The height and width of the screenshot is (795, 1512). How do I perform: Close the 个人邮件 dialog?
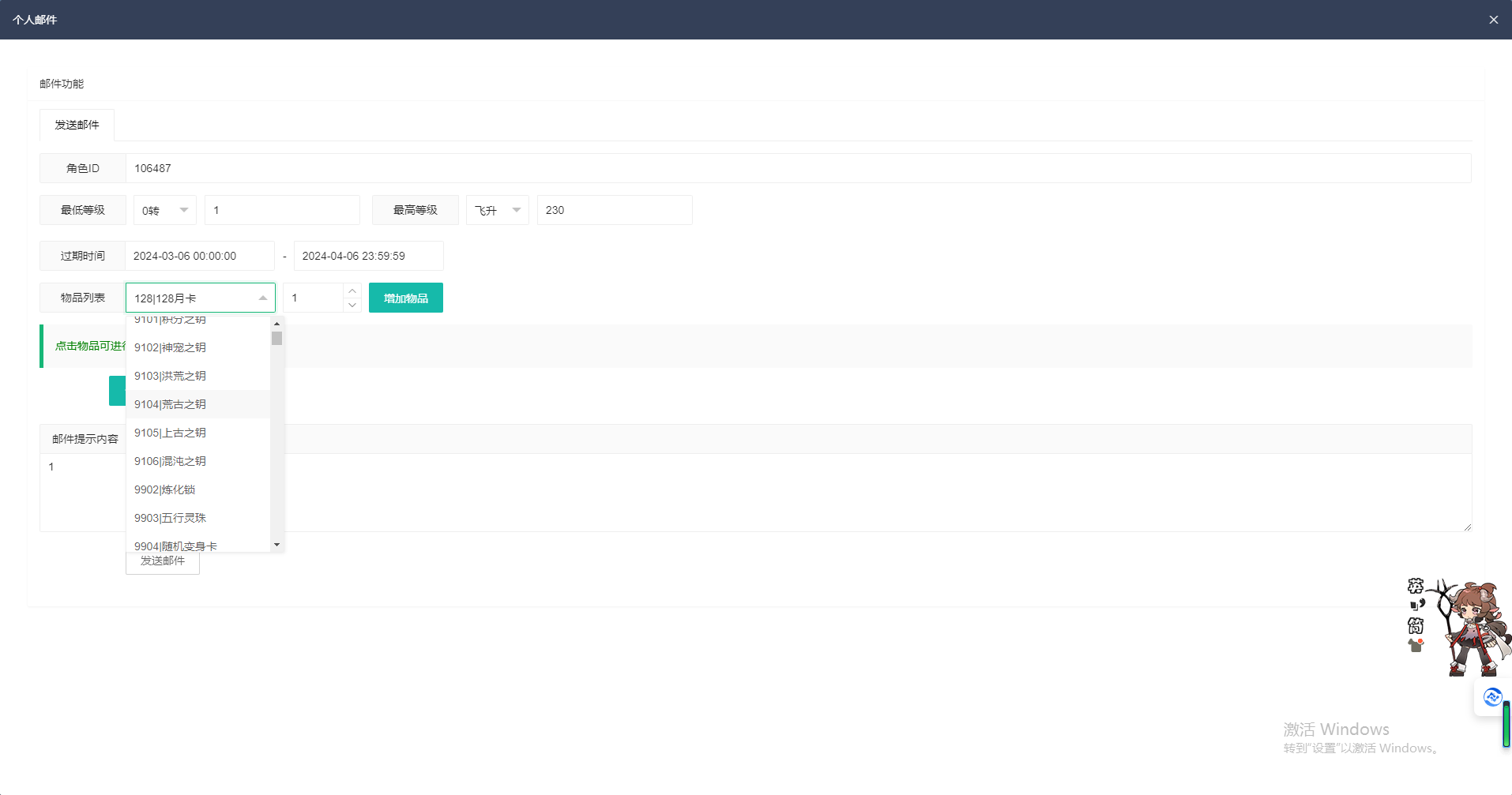1493,20
